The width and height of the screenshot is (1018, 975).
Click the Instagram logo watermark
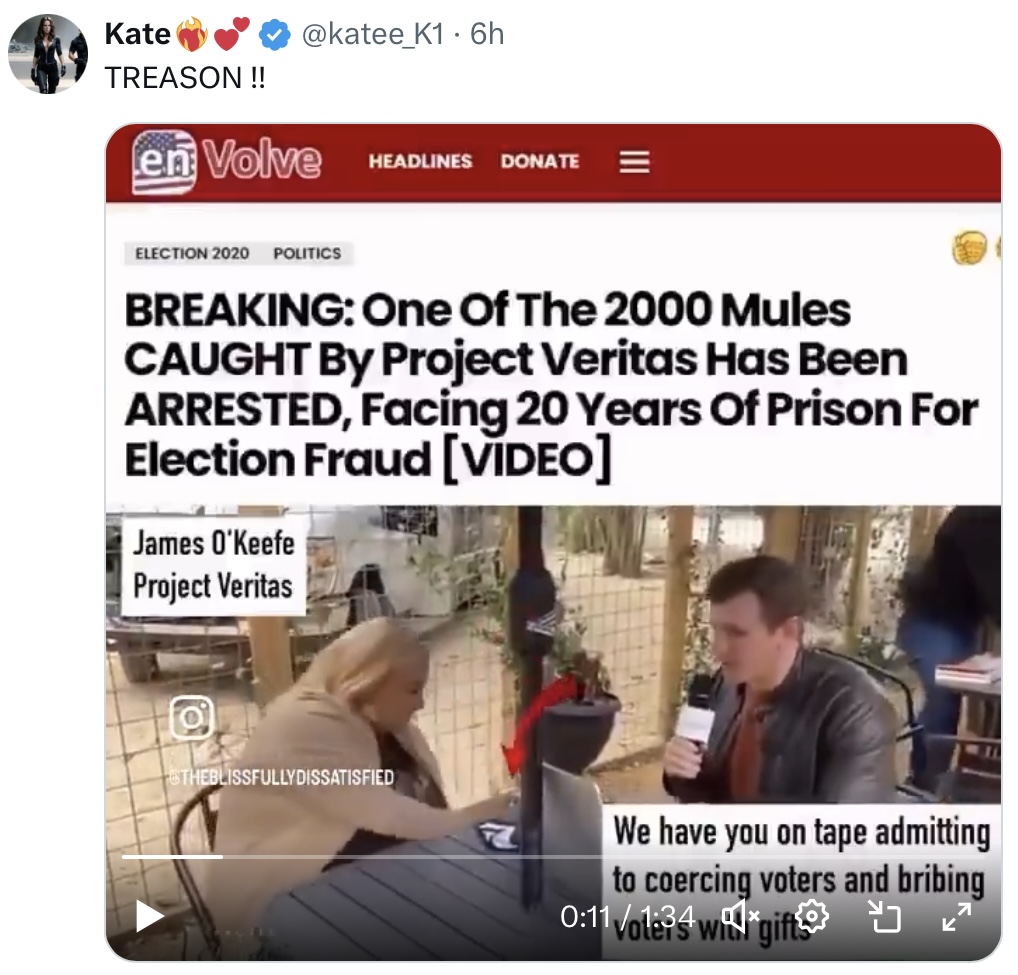[191, 717]
